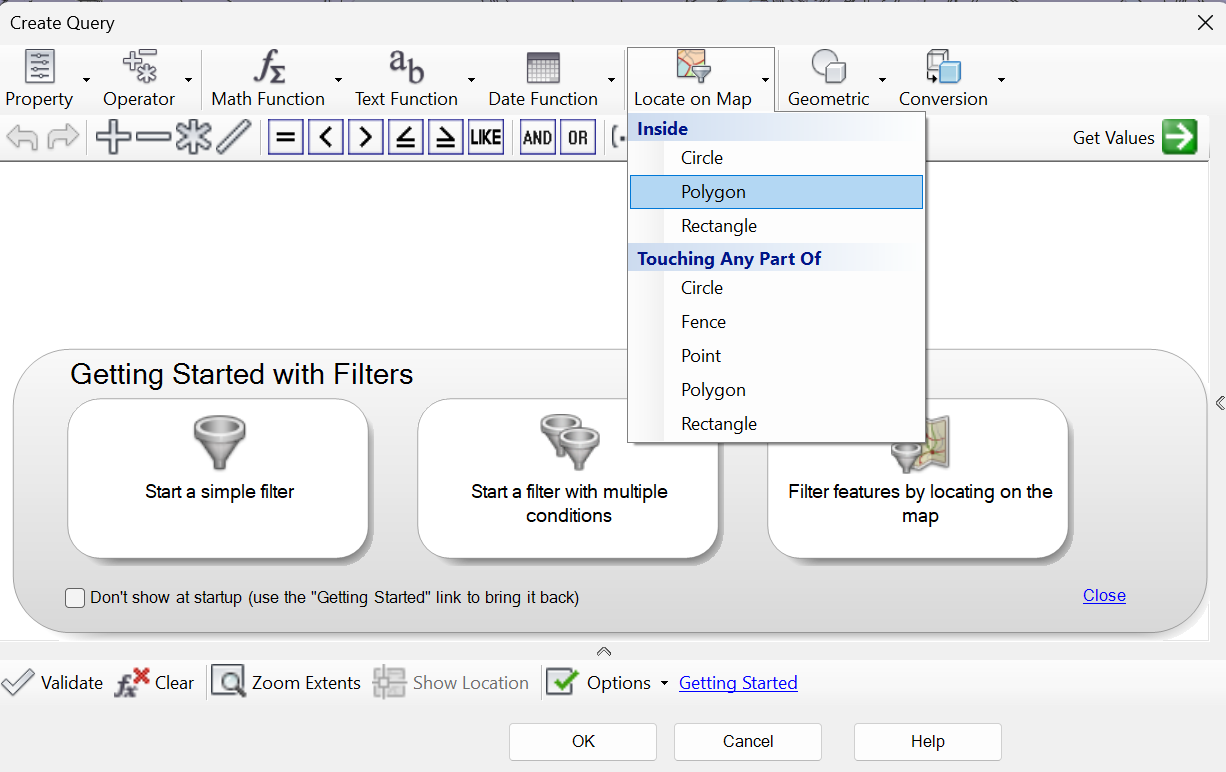Insert the less-than-or-equal operator
This screenshot has height=772, width=1226.
pyautogui.click(x=406, y=137)
